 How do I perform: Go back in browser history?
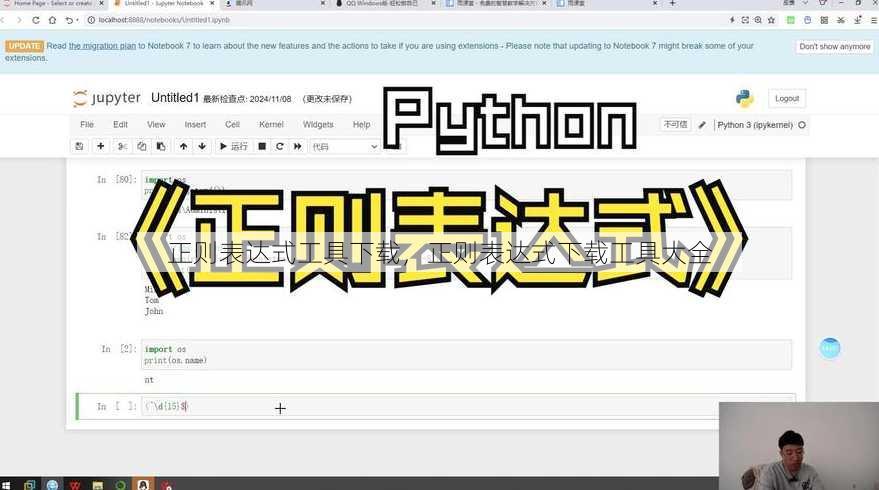3,20
